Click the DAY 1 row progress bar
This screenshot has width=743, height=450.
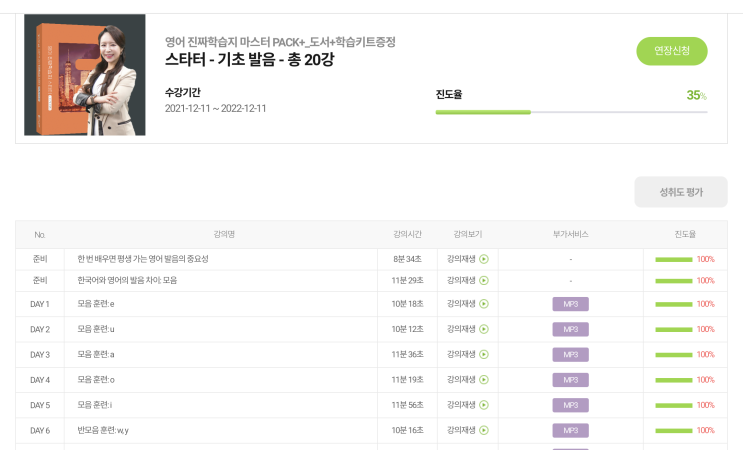click(674, 304)
